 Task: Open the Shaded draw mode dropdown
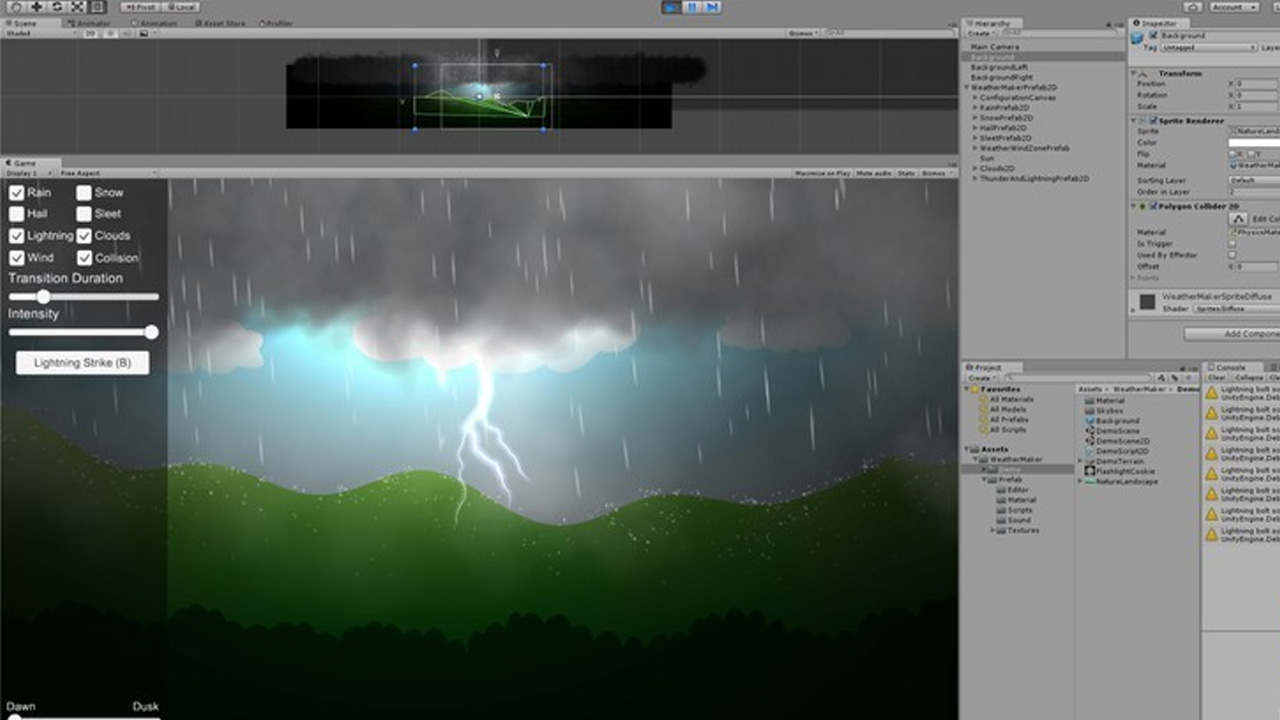tap(40, 33)
